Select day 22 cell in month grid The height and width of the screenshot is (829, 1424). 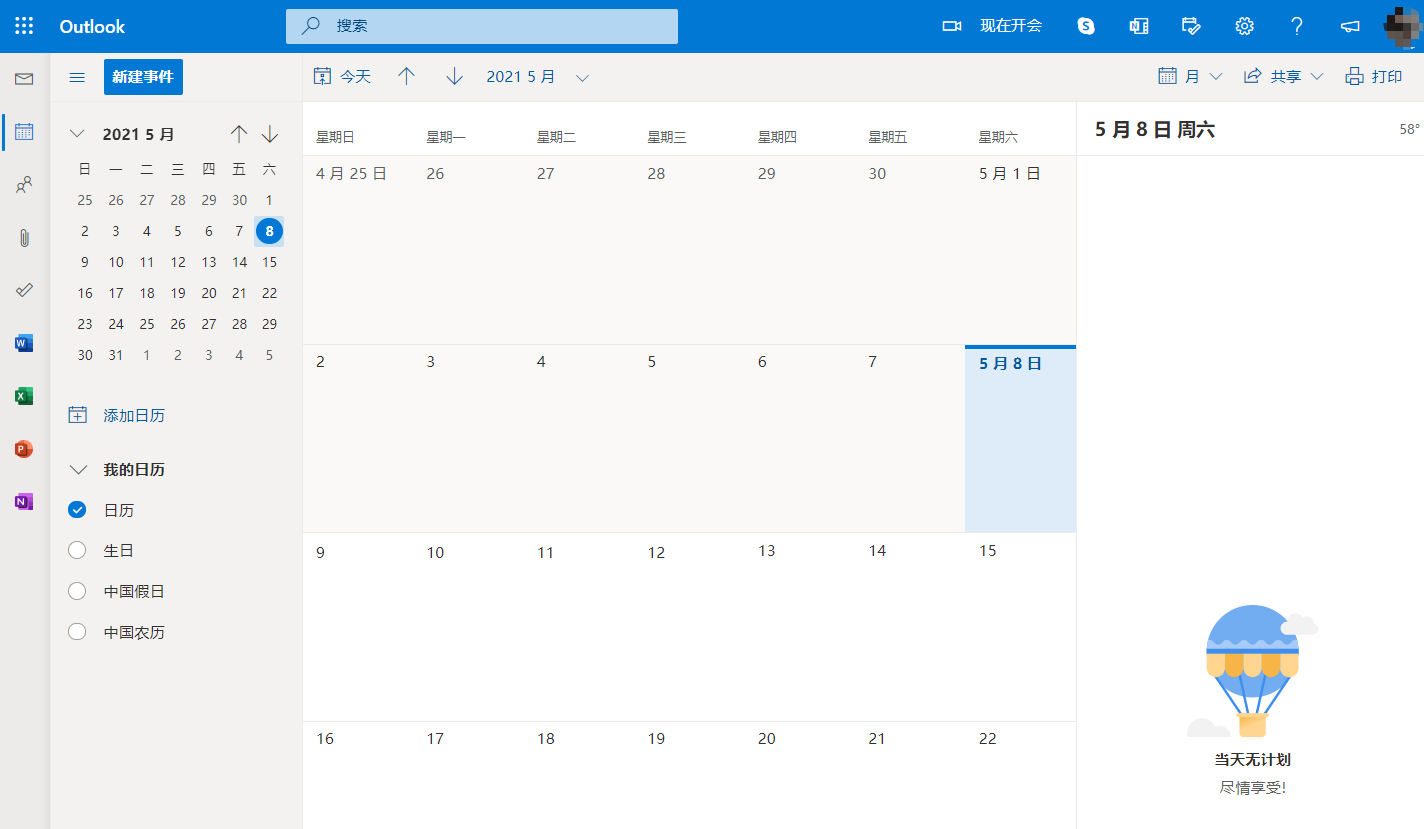pos(1020,775)
